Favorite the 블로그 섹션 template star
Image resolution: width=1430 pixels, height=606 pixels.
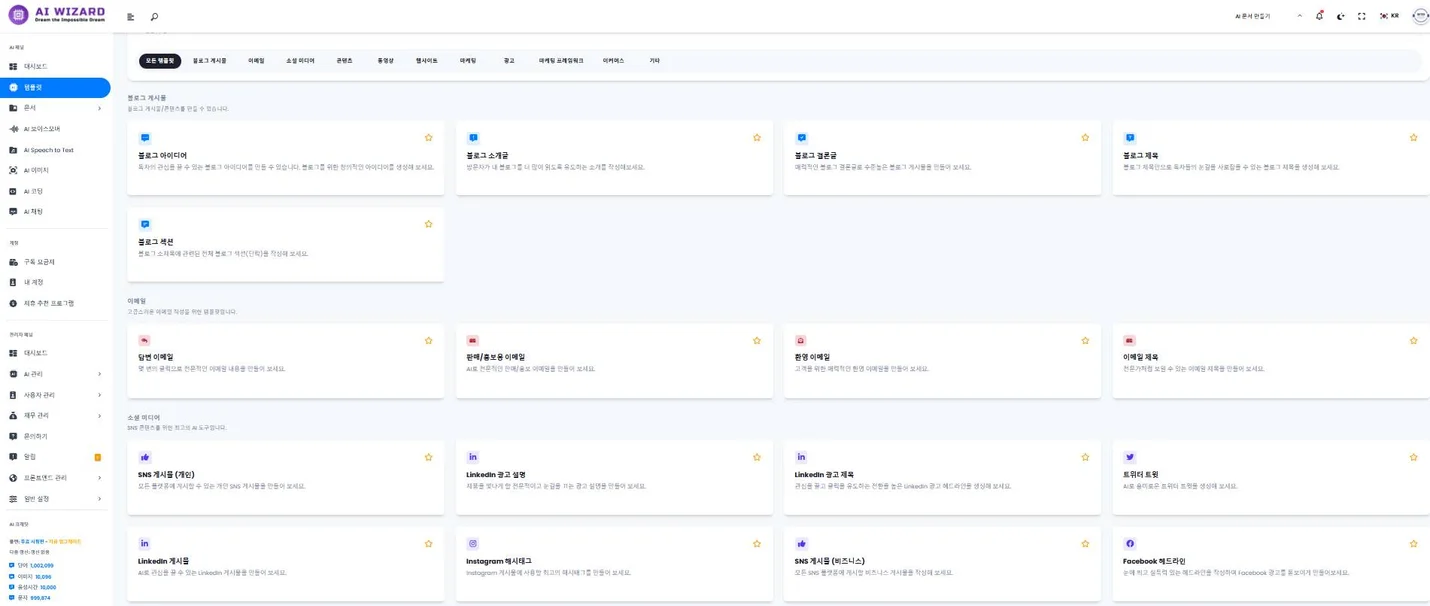click(x=428, y=224)
